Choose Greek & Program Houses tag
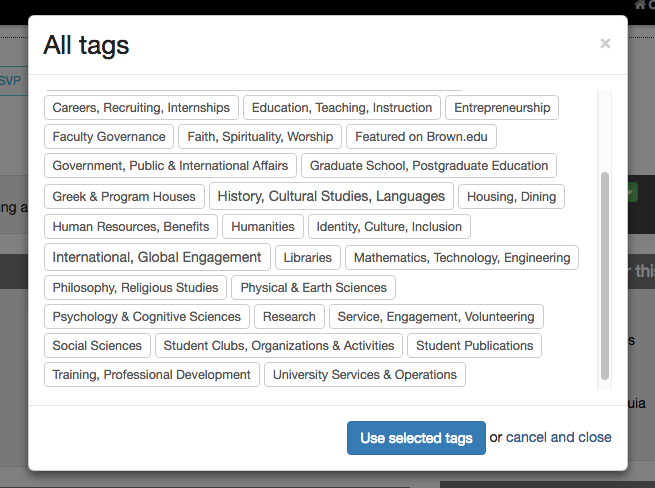 [124, 197]
